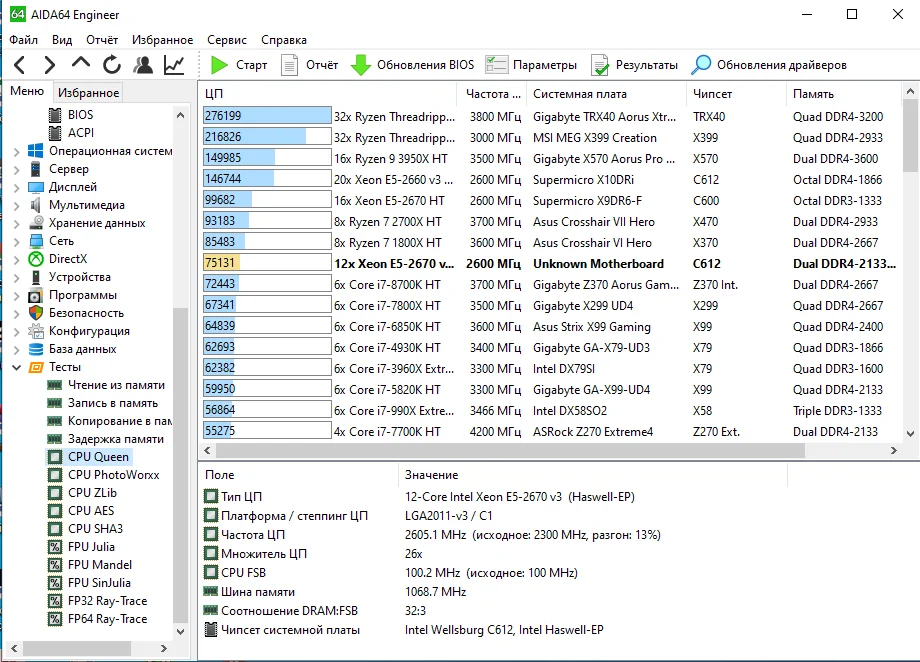The image size is (920, 662).
Task: Open the Справка menu
Action: (x=283, y=40)
